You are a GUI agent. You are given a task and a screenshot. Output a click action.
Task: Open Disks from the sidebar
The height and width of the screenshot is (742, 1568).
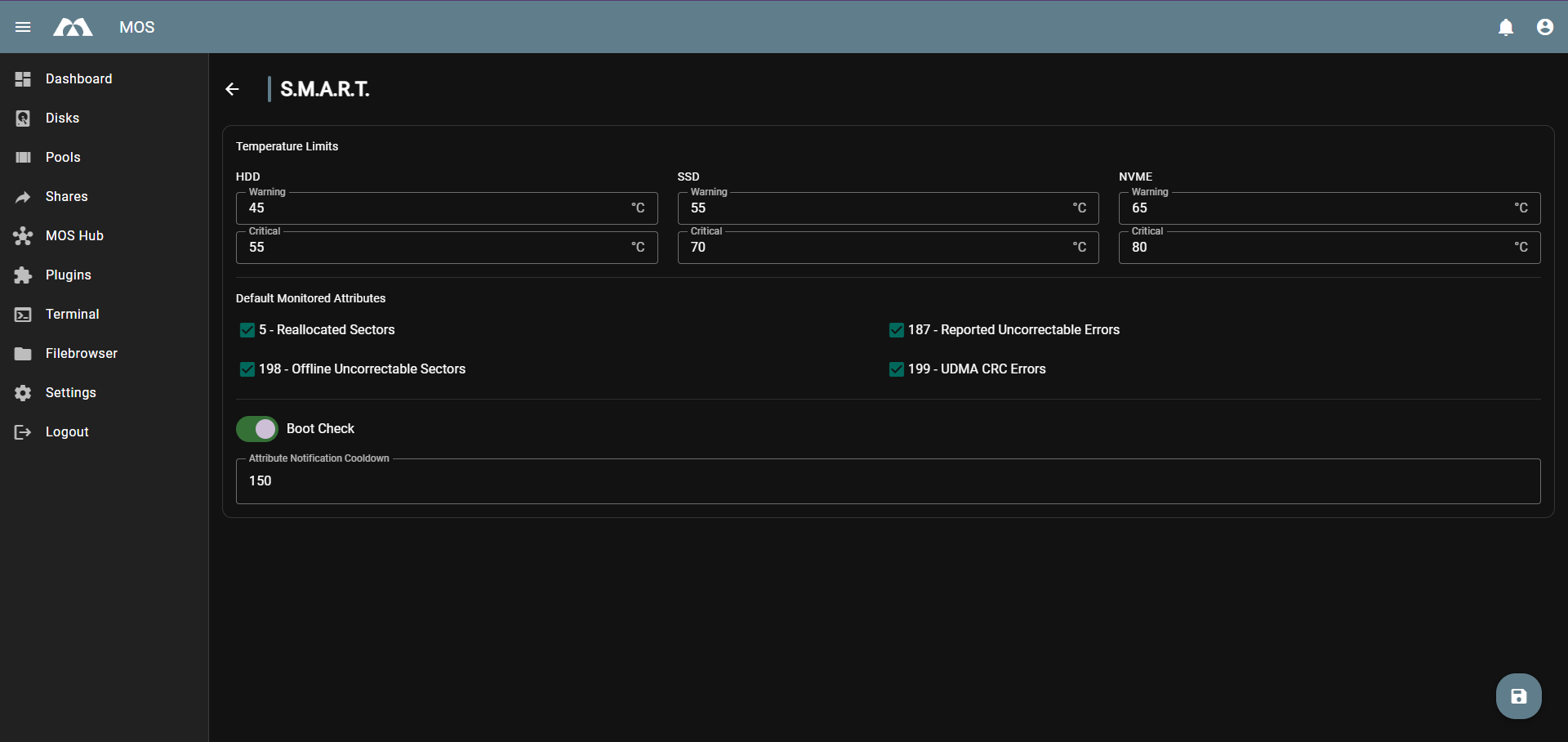click(62, 118)
